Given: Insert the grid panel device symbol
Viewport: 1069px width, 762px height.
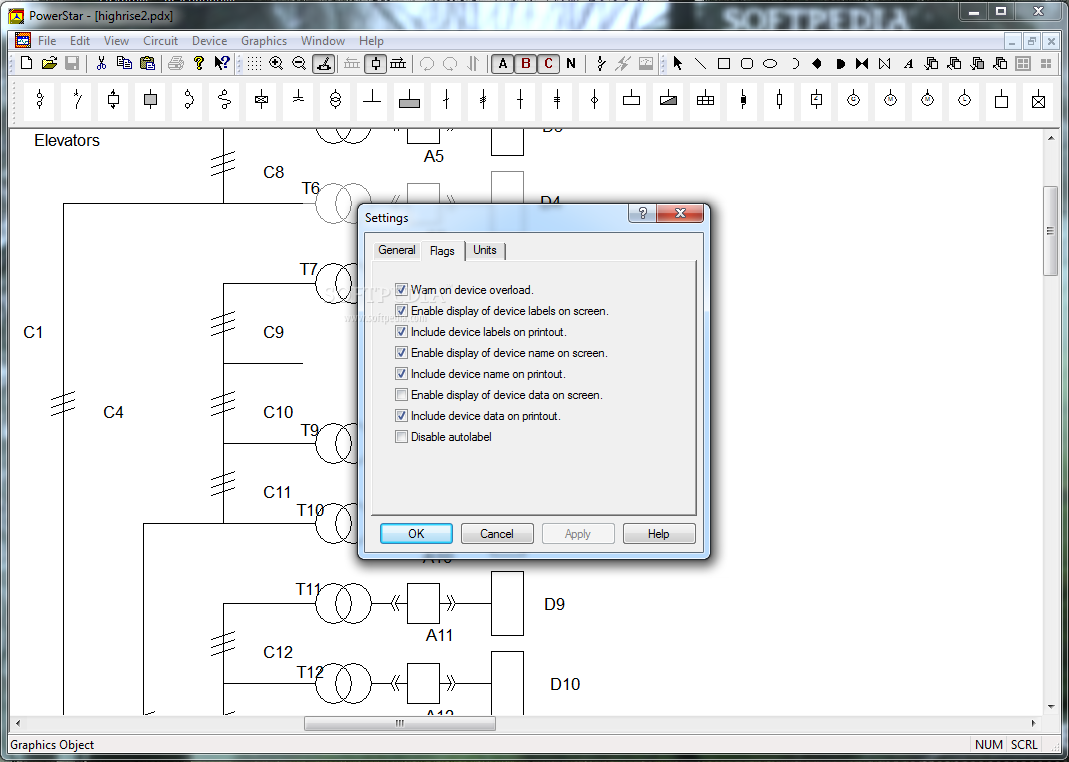Looking at the screenshot, I should [705, 100].
